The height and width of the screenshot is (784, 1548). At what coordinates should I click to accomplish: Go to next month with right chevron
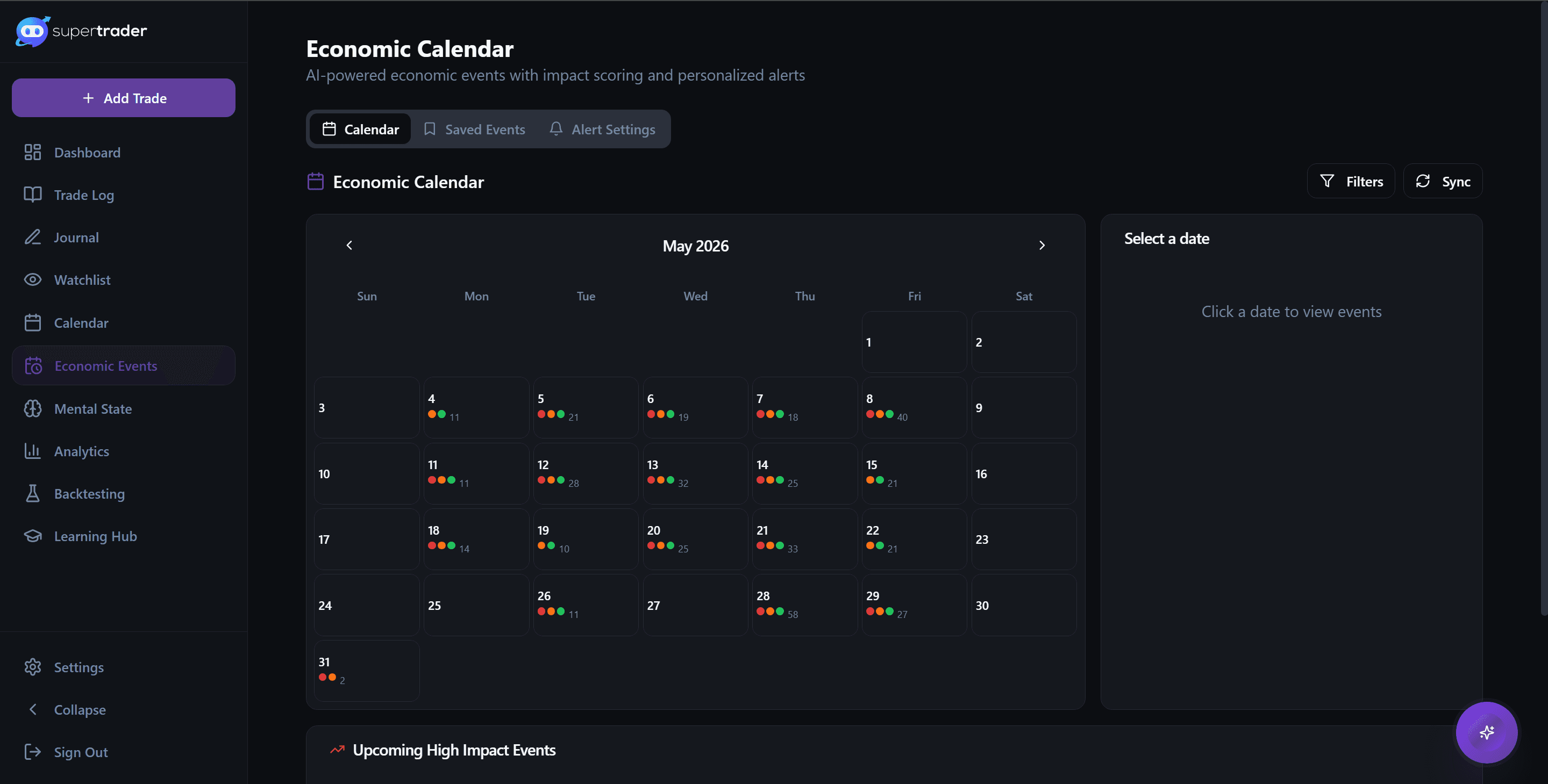point(1042,245)
